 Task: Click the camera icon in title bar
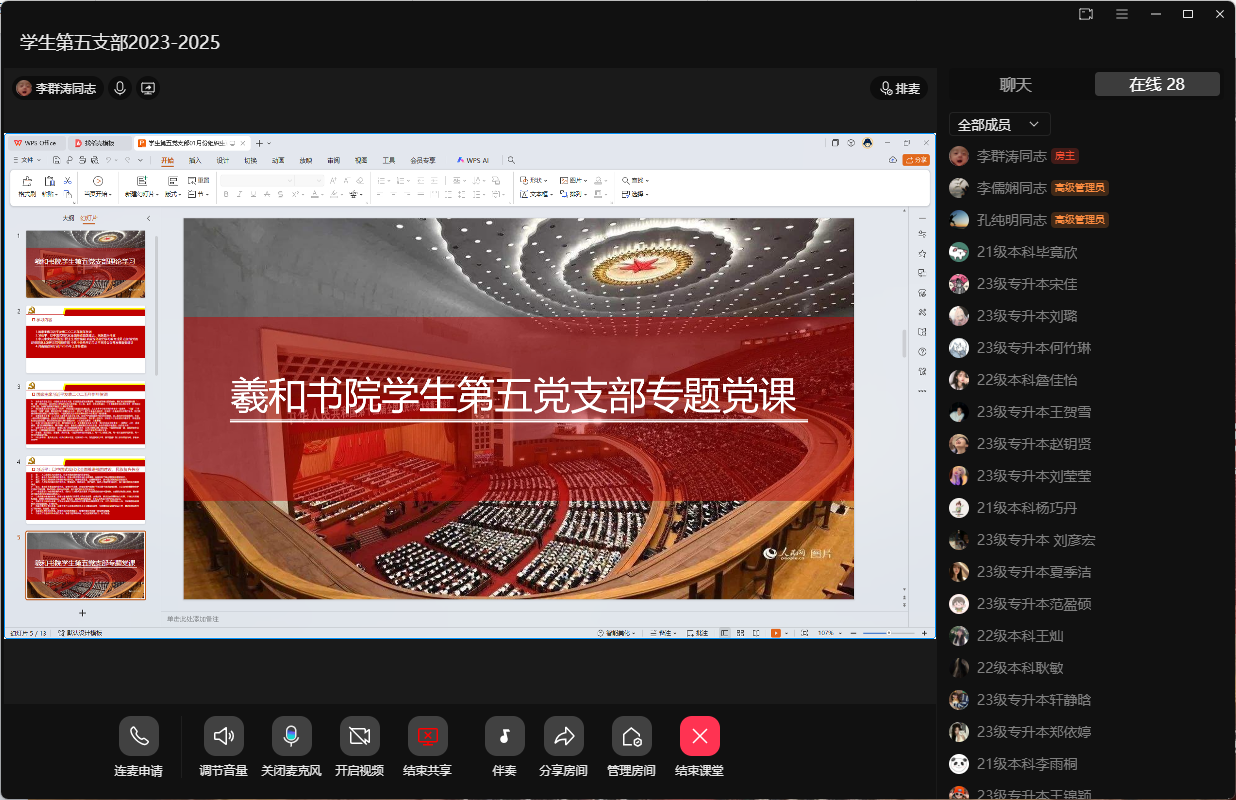(x=1086, y=14)
